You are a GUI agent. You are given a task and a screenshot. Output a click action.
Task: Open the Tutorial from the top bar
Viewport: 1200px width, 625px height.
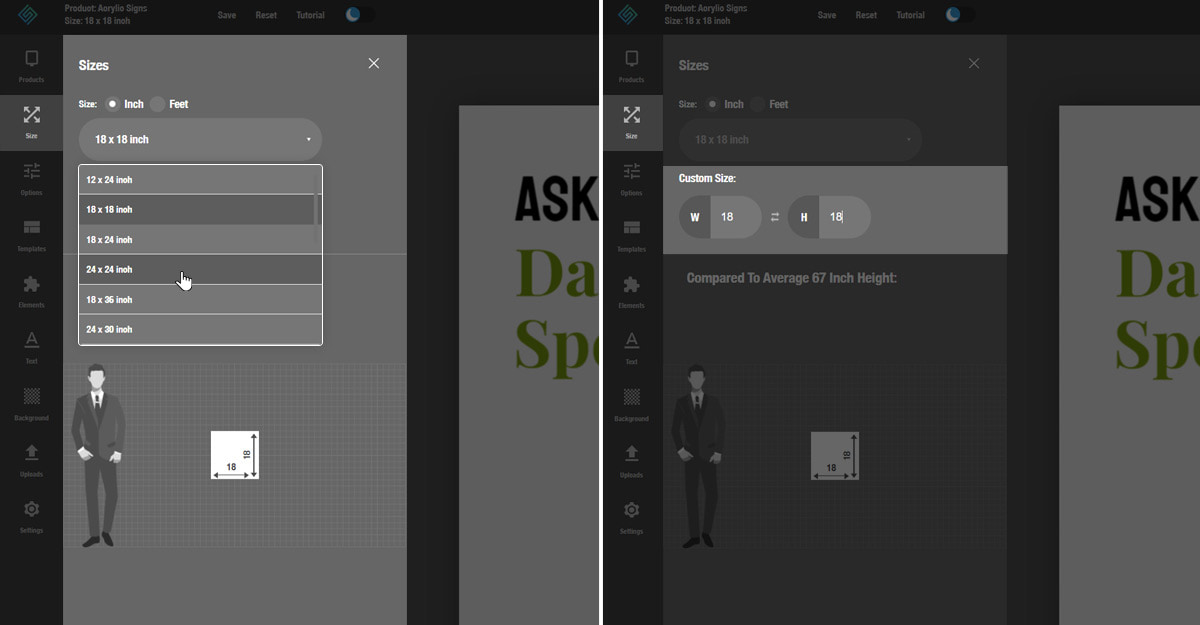[310, 15]
